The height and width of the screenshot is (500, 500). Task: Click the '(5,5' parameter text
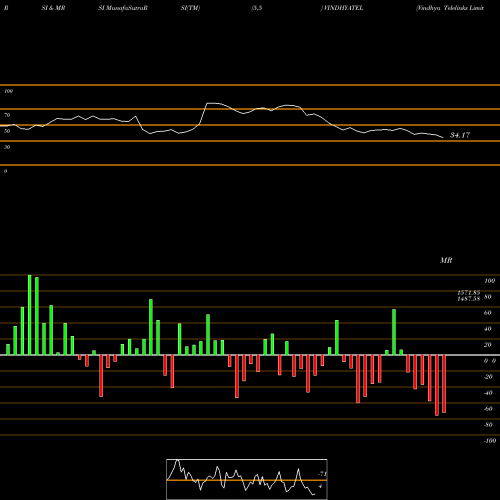click(x=257, y=8)
